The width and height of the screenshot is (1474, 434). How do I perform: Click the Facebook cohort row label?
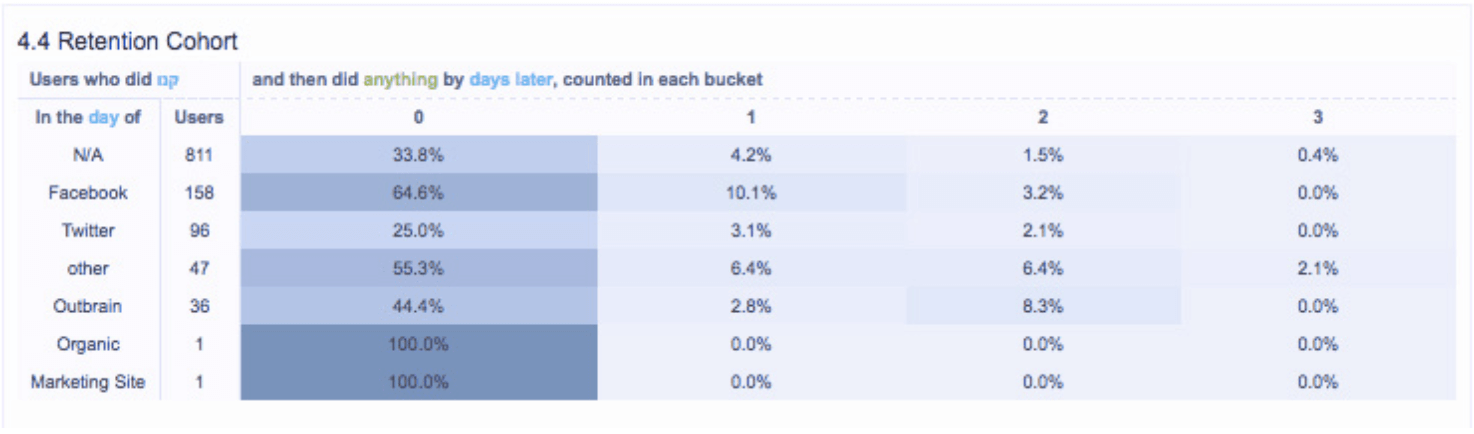coord(88,193)
